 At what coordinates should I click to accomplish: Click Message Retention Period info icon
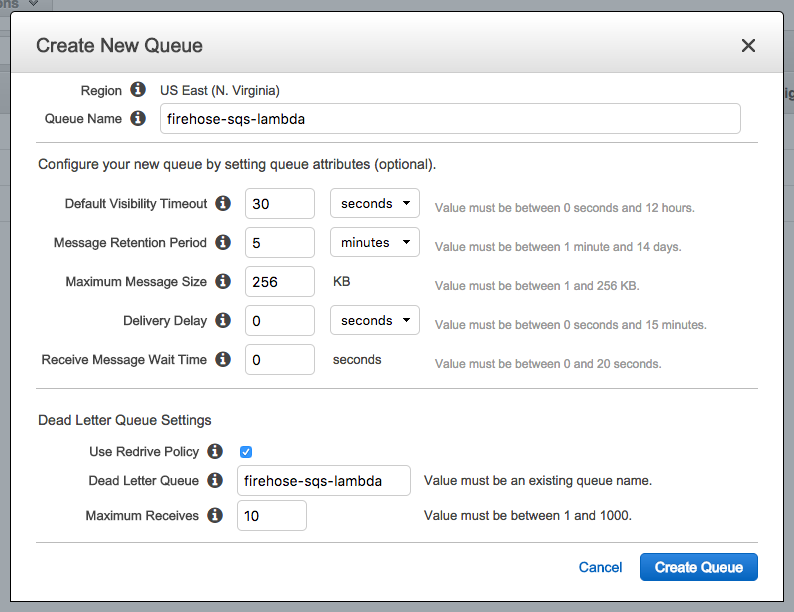[x=223, y=242]
